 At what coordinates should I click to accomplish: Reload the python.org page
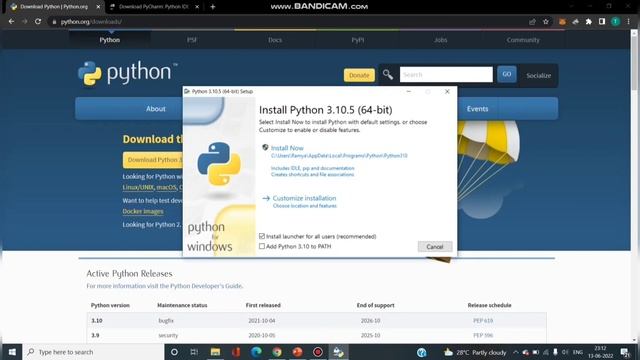click(38, 22)
